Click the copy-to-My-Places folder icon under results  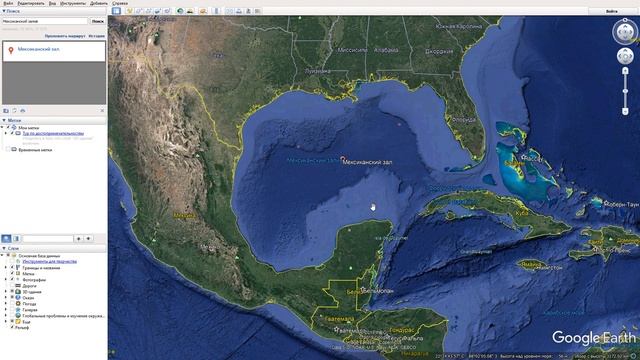(6, 111)
